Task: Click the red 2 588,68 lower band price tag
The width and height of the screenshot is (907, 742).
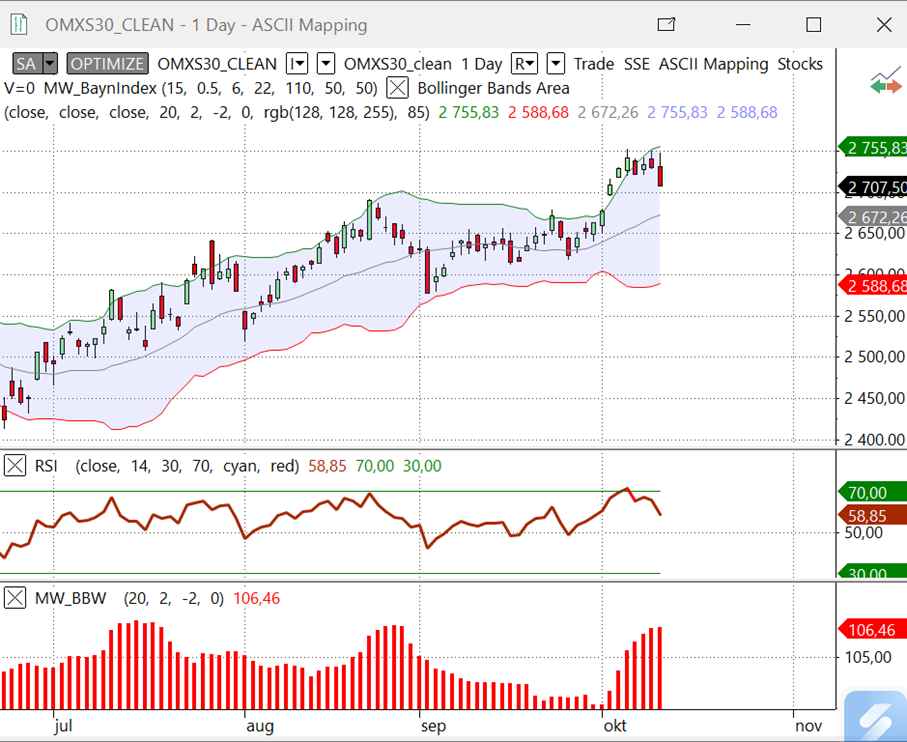Action: point(875,287)
